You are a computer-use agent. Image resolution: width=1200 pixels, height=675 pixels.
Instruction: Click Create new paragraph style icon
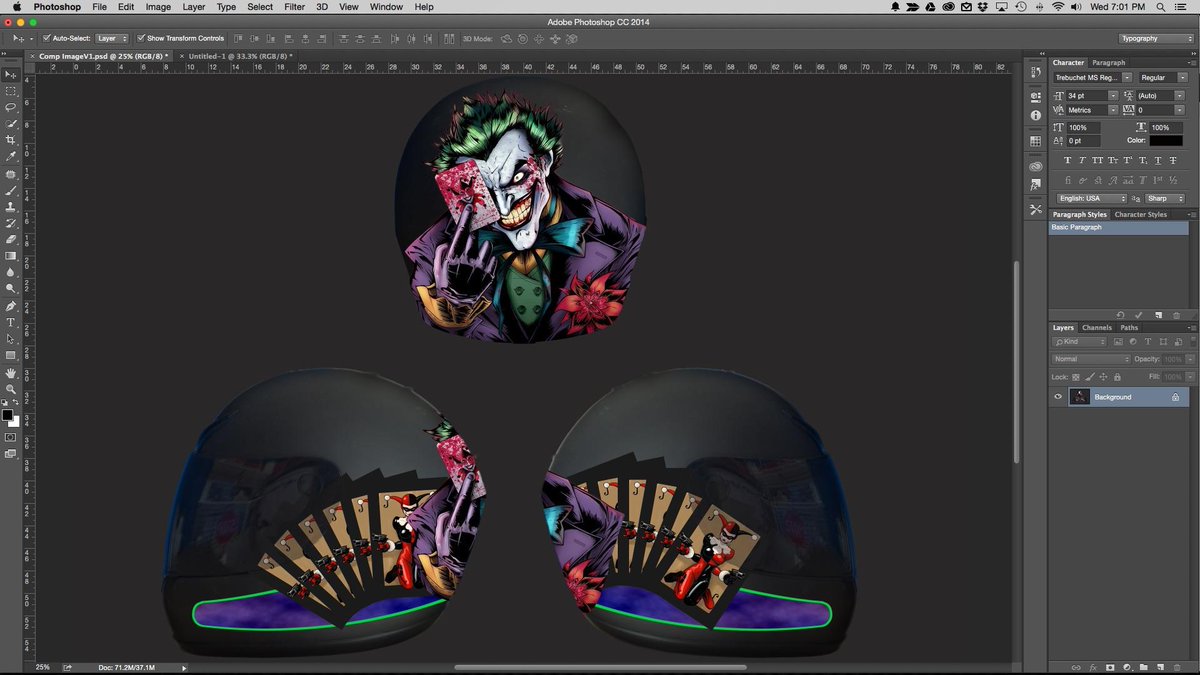(x=1157, y=315)
